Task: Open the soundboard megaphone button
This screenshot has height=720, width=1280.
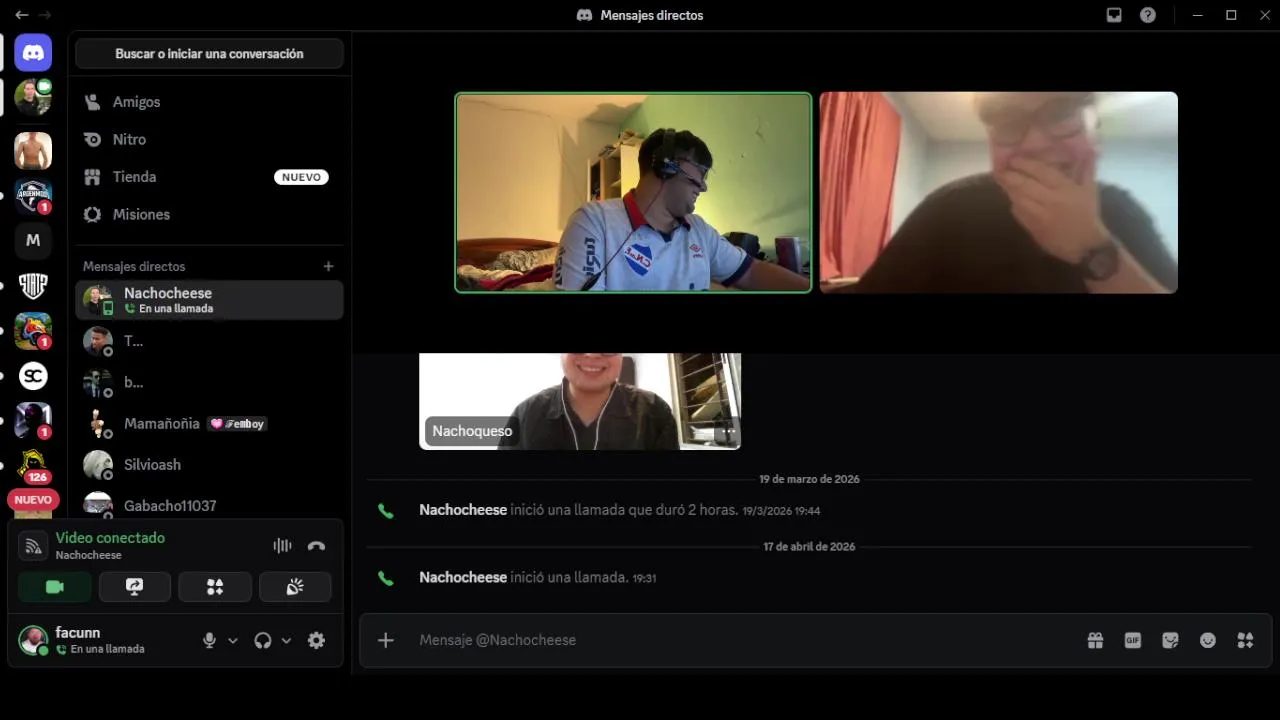Action: [x=295, y=587]
